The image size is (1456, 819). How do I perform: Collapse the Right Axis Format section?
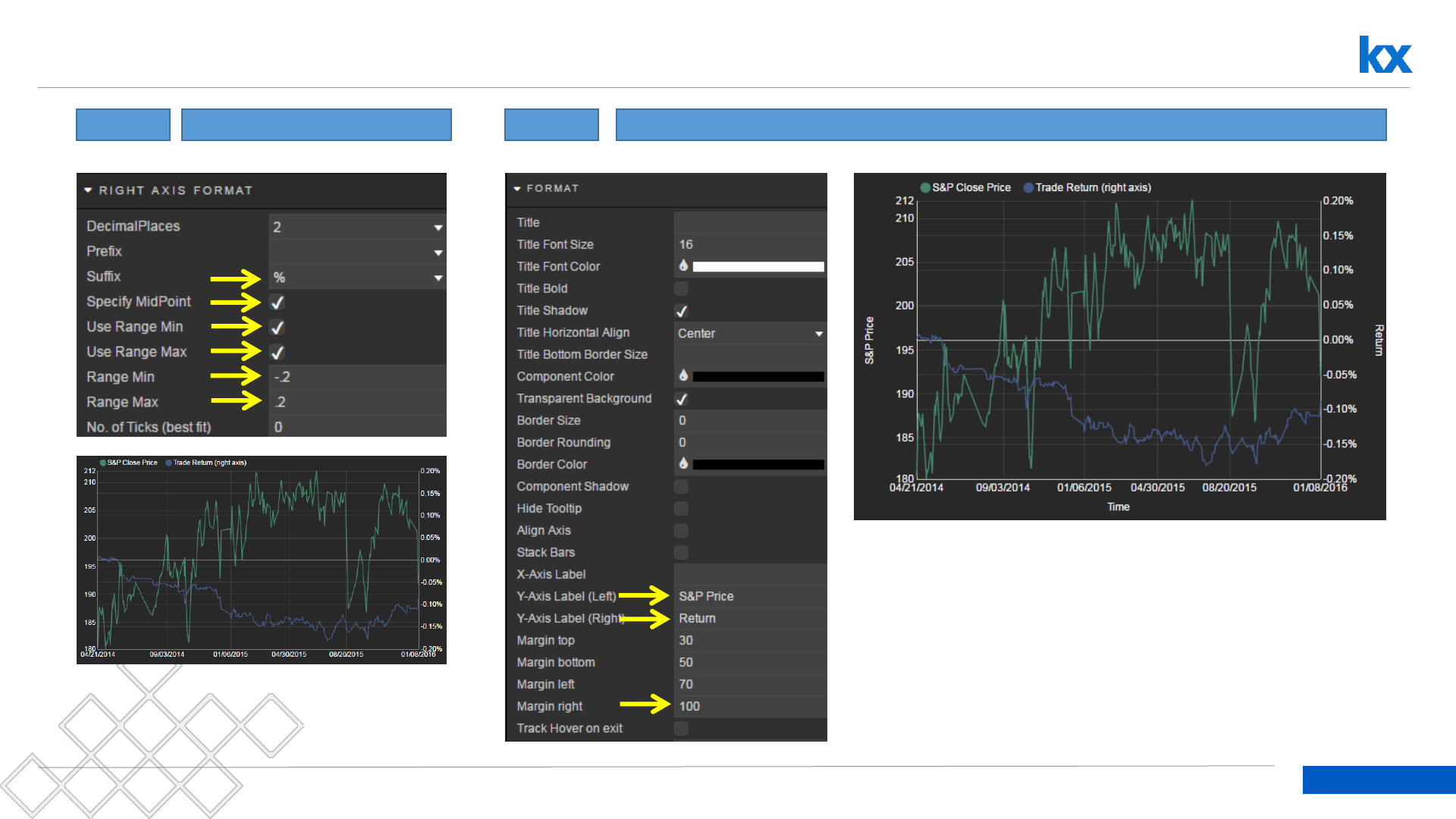(x=89, y=190)
